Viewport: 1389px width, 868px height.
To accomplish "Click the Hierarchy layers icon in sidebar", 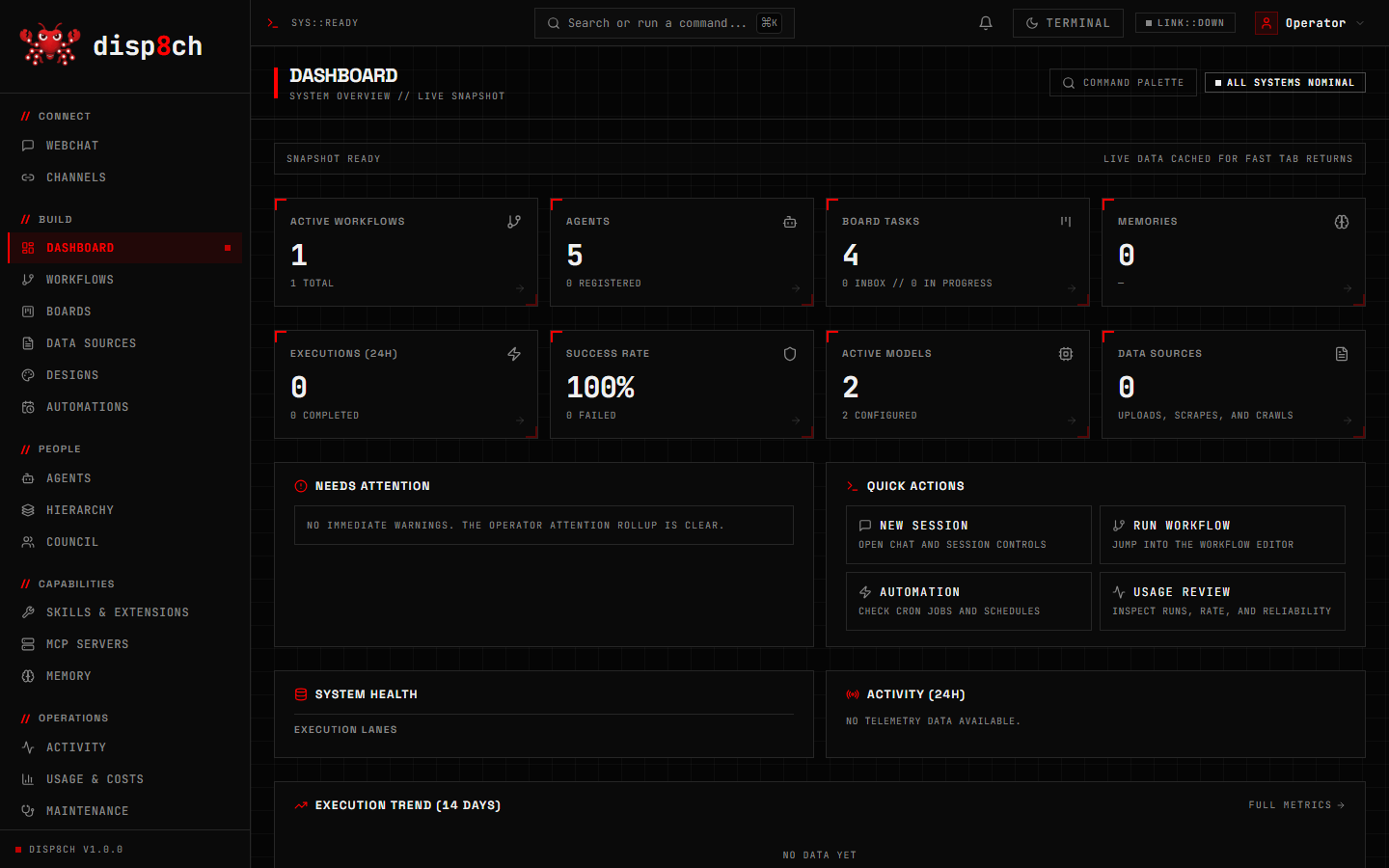I will 28,510.
